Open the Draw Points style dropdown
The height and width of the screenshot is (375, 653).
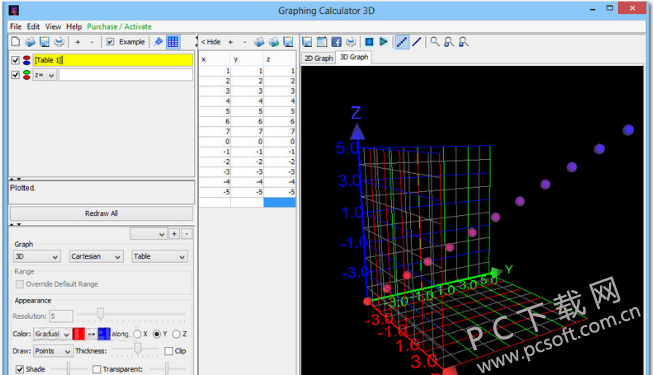[53, 351]
